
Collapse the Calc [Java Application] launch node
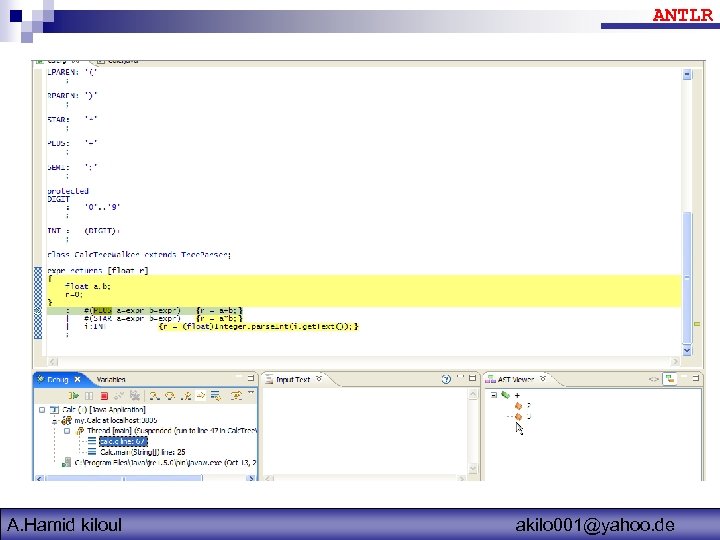tap(42, 410)
